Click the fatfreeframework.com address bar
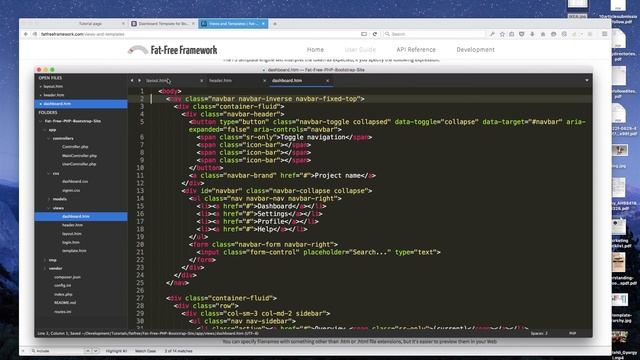640x360 pixels. 196,34
